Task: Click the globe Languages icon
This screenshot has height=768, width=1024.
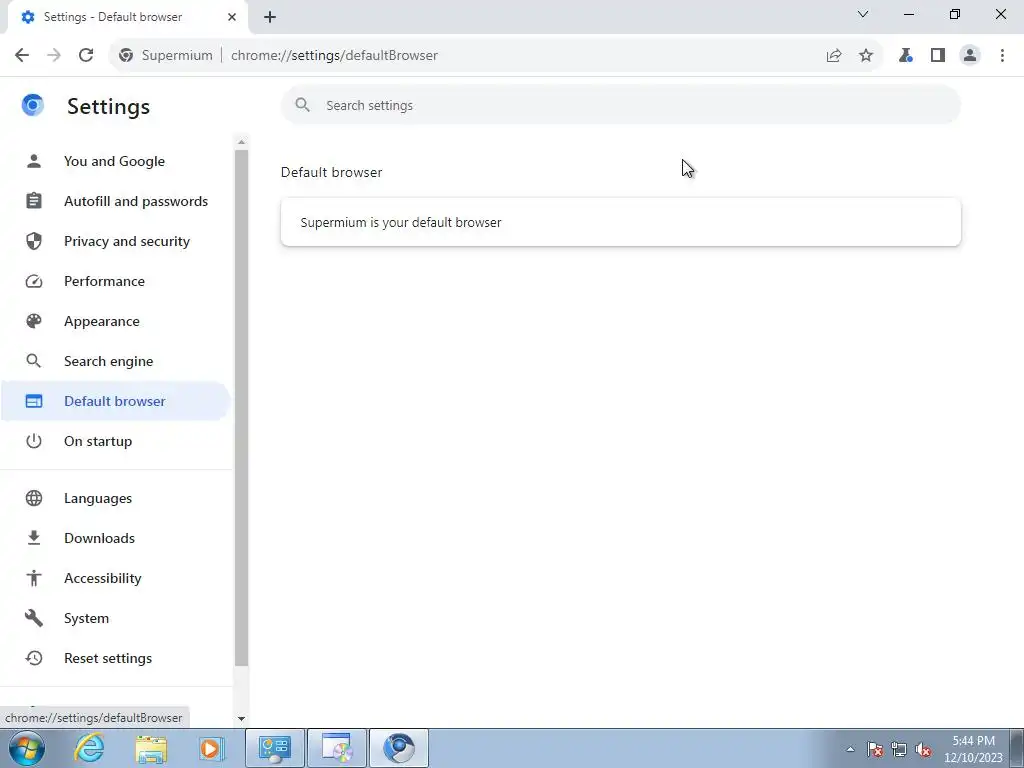Action: tap(34, 498)
